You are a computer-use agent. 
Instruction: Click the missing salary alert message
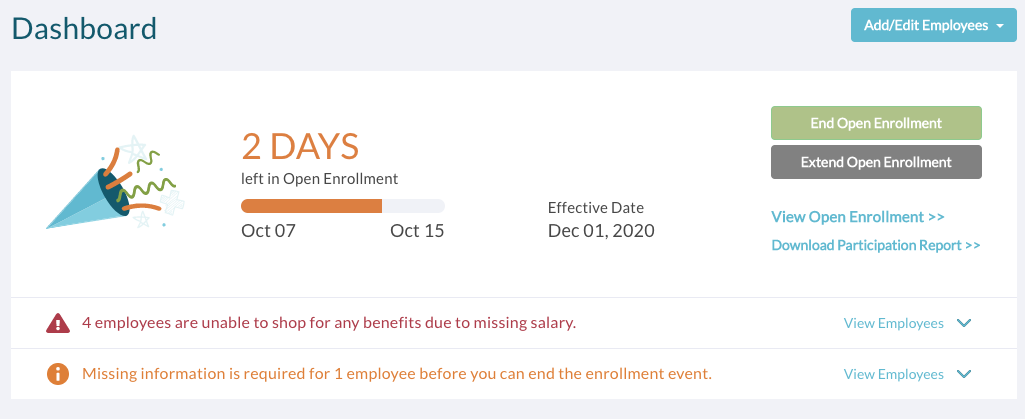click(x=329, y=323)
